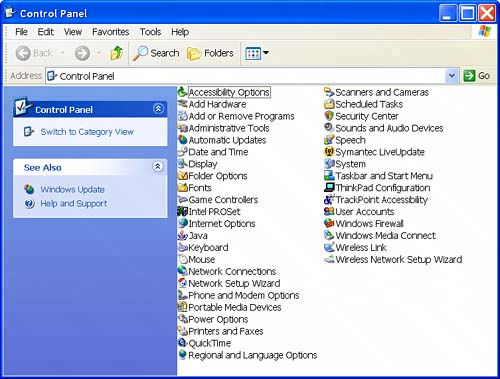The image size is (500, 379).
Task: Click the TrackPoint Accessibility icon
Action: [329, 200]
